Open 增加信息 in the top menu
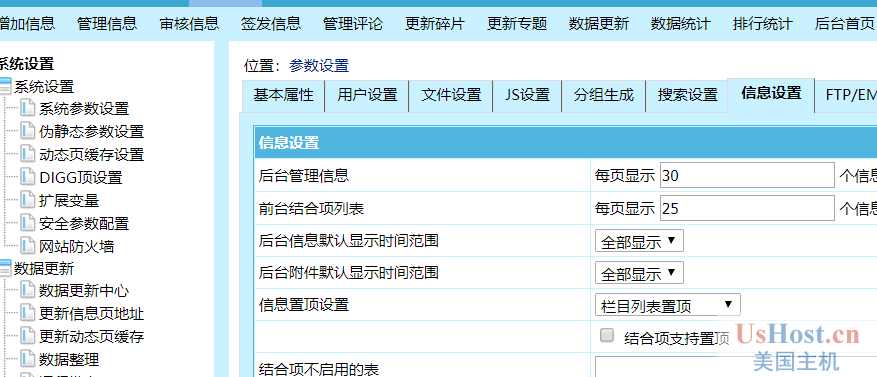Viewport: 877px width, 377px height. (26, 23)
